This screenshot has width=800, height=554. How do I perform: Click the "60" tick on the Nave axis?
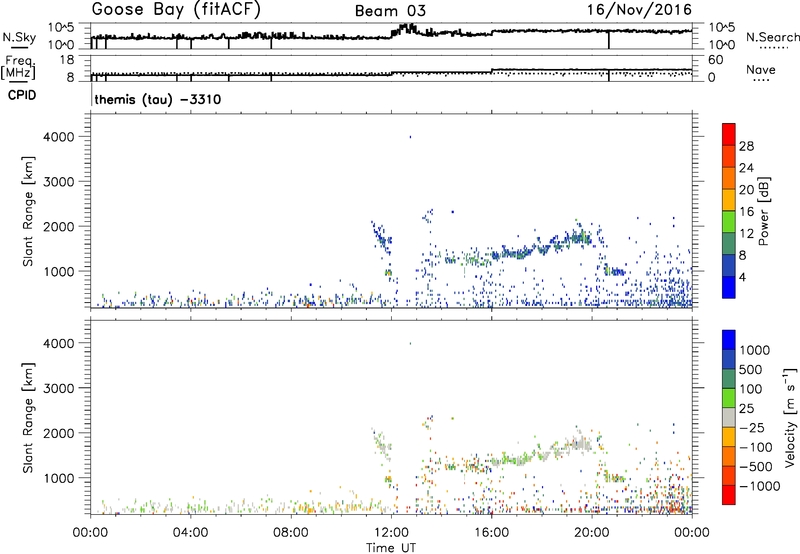click(x=715, y=60)
